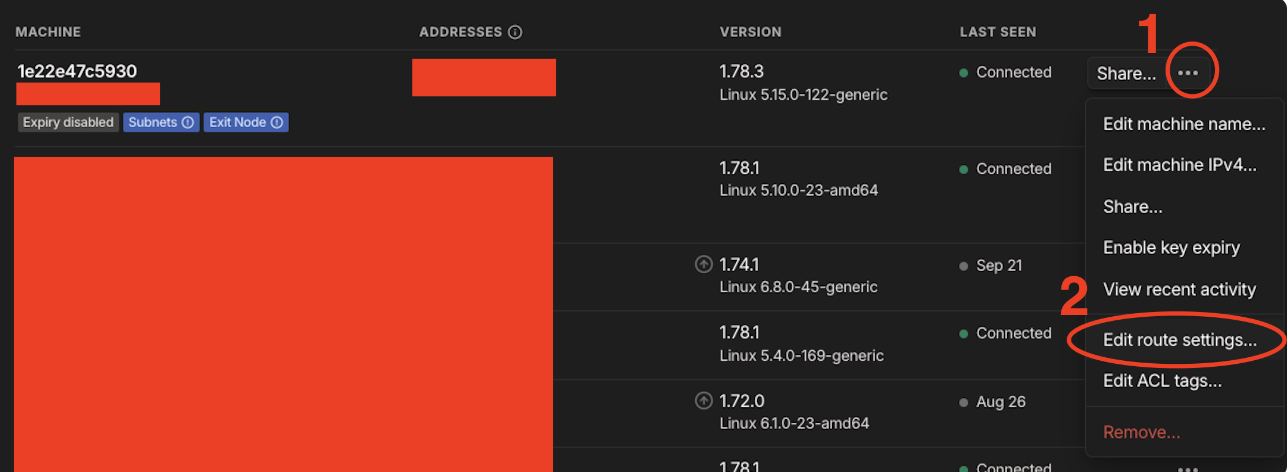1288x472 pixels.
Task: Click the info icon on Exit Node badge
Action: point(277,123)
